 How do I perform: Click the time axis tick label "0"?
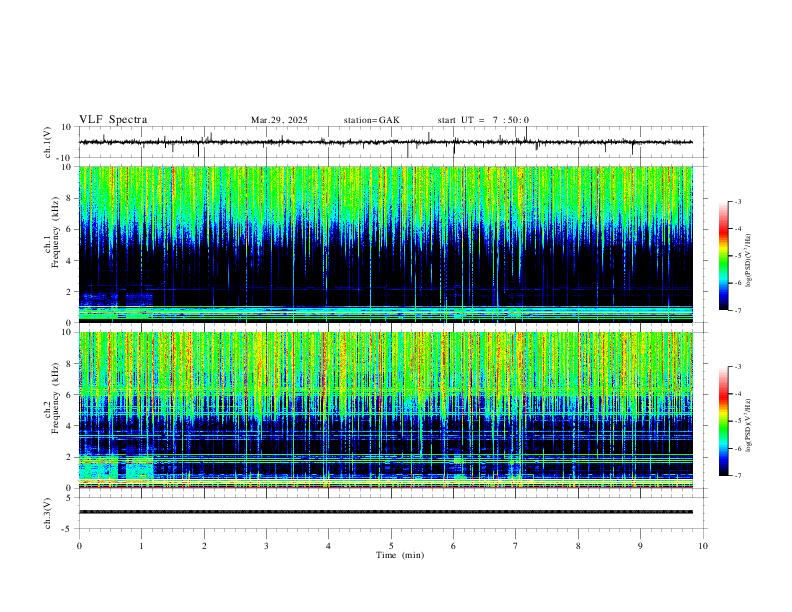pyautogui.click(x=79, y=546)
